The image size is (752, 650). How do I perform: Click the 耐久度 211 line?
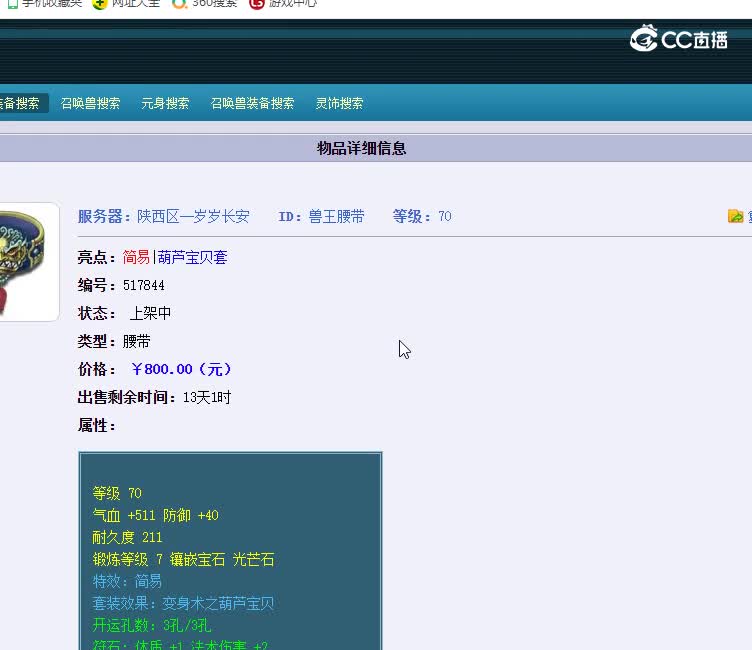[x=128, y=537]
